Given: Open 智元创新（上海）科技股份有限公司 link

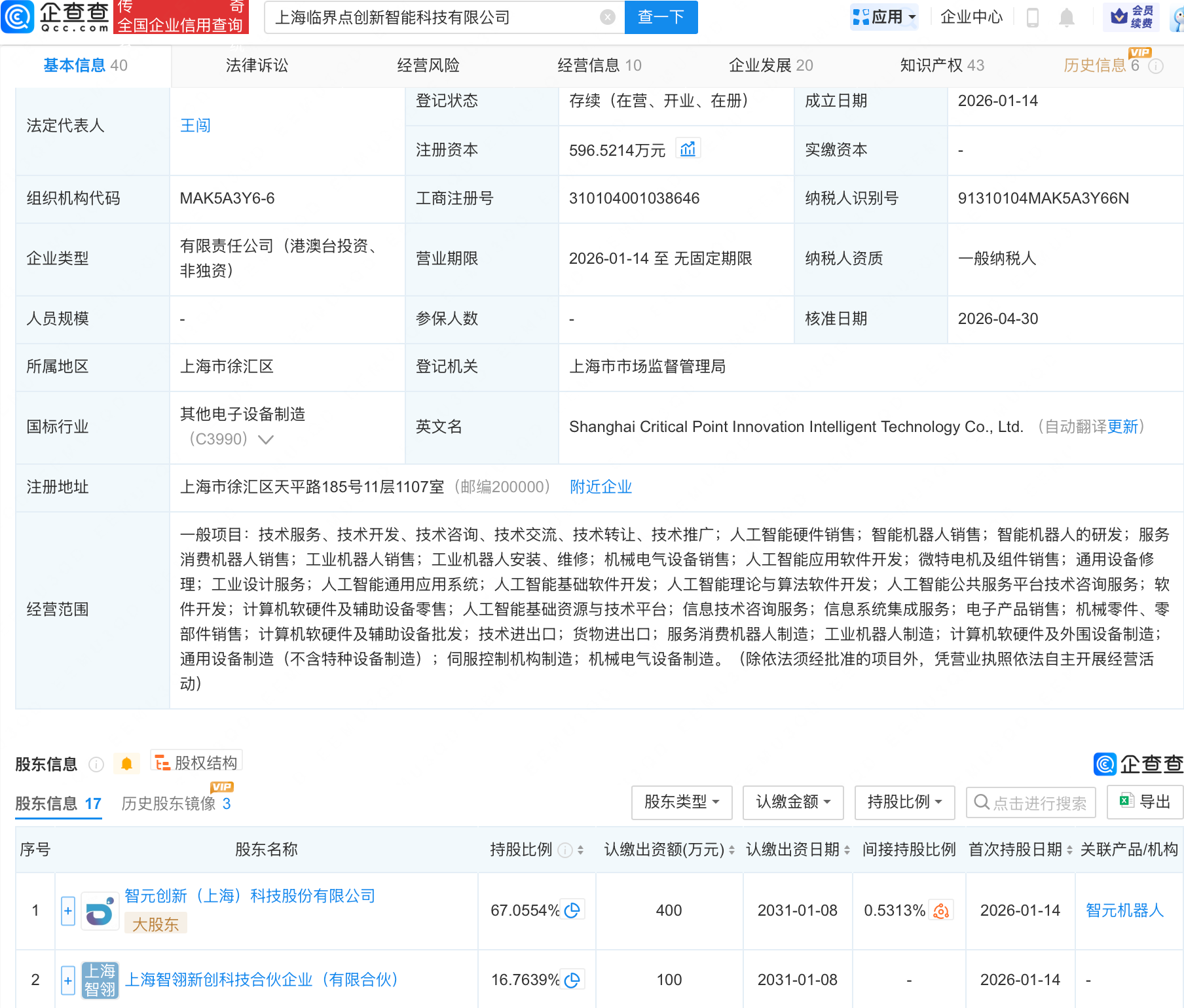Looking at the screenshot, I should pos(250,896).
